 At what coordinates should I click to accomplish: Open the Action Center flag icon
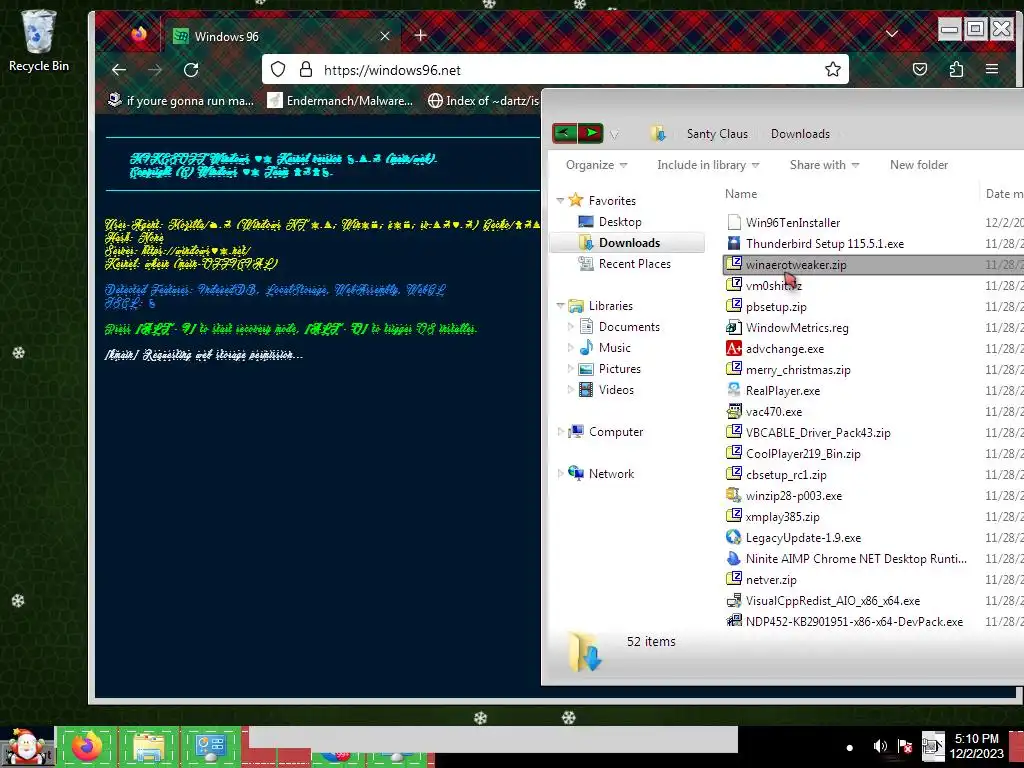(x=905, y=746)
